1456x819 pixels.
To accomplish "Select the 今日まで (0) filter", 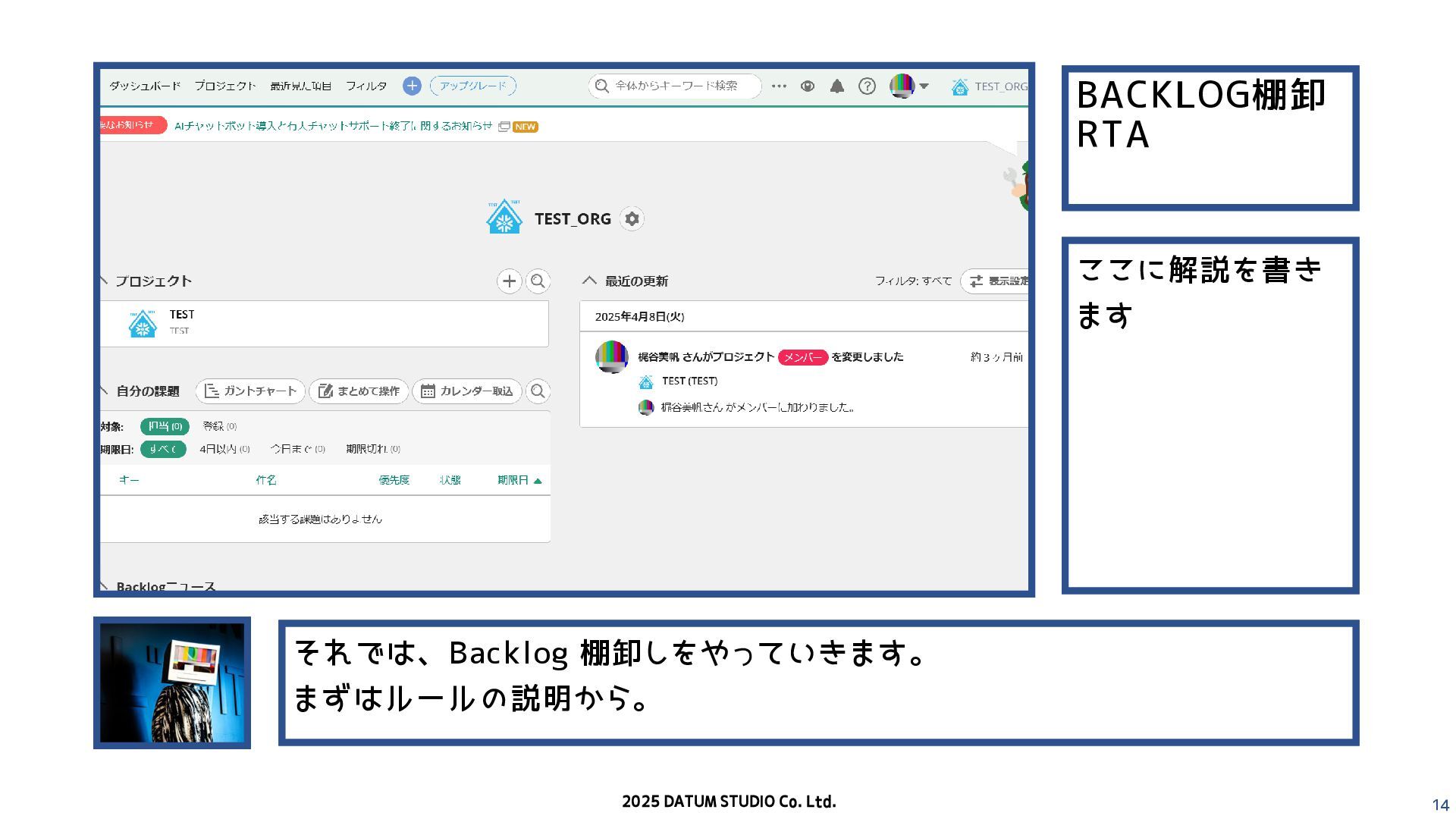I will [298, 449].
